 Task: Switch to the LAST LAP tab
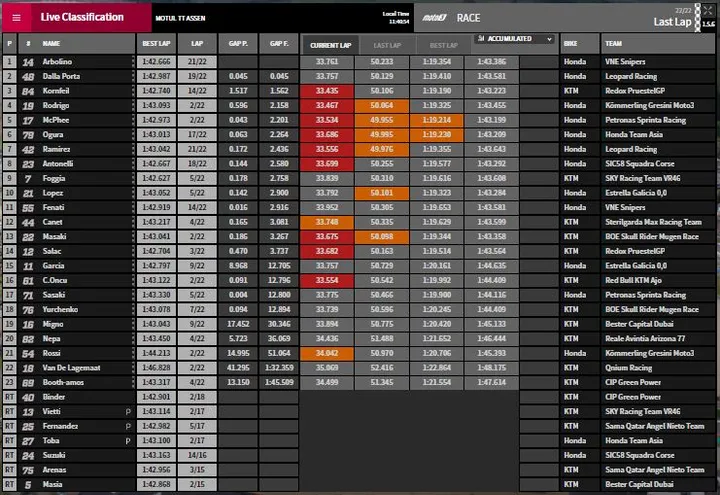click(387, 45)
